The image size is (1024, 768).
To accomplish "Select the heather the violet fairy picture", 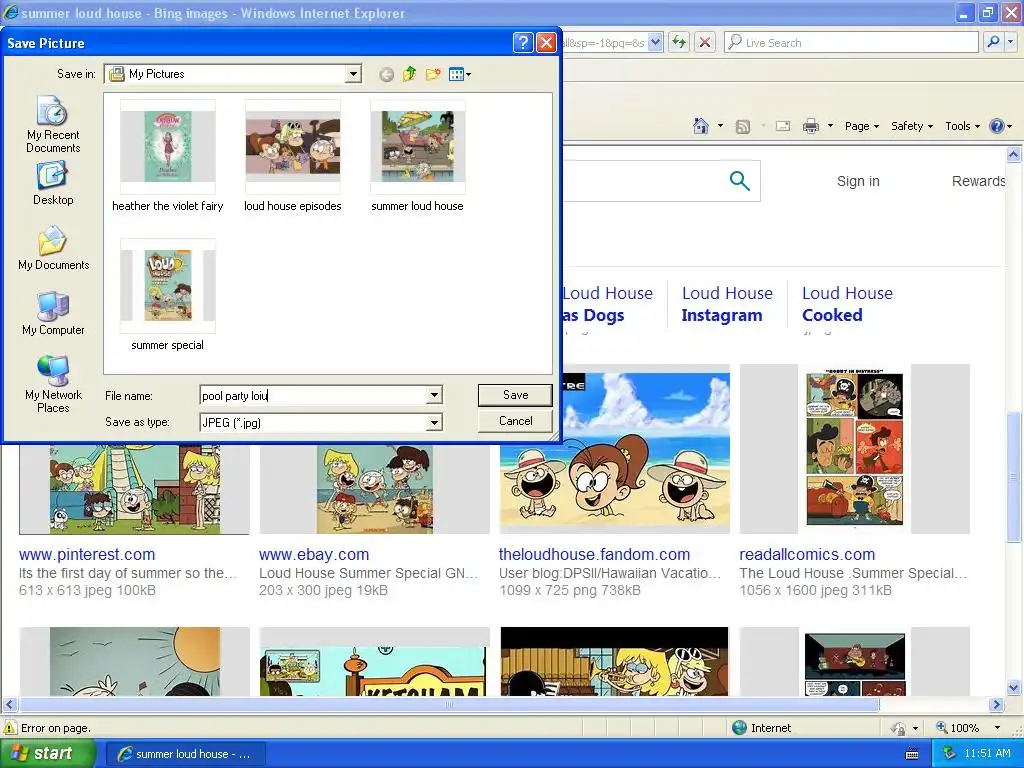I will pos(168,157).
